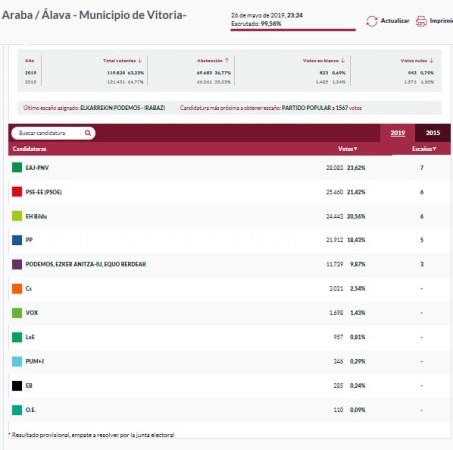Click the O.E. teal color swatch
The height and width of the screenshot is (450, 453).
[x=17, y=410]
